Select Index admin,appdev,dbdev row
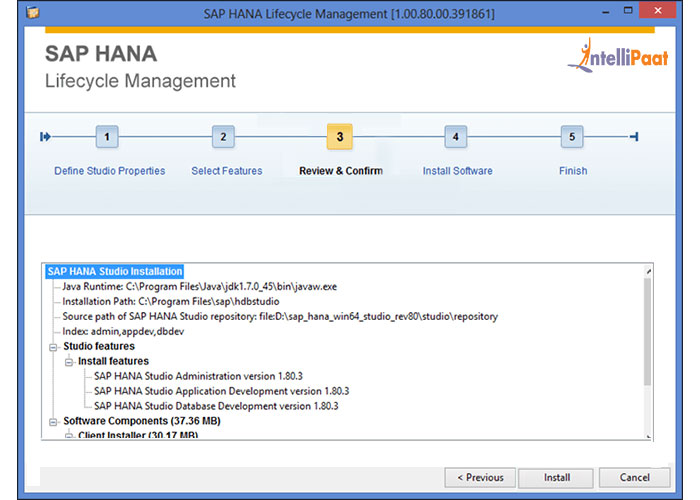The height and width of the screenshot is (500, 700). pyautogui.click(x=123, y=332)
